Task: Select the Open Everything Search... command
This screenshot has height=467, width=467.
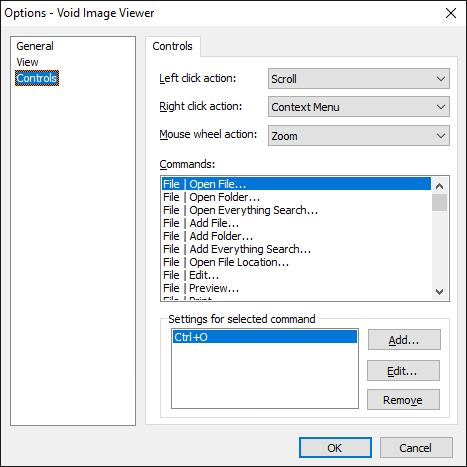Action: coord(296,210)
